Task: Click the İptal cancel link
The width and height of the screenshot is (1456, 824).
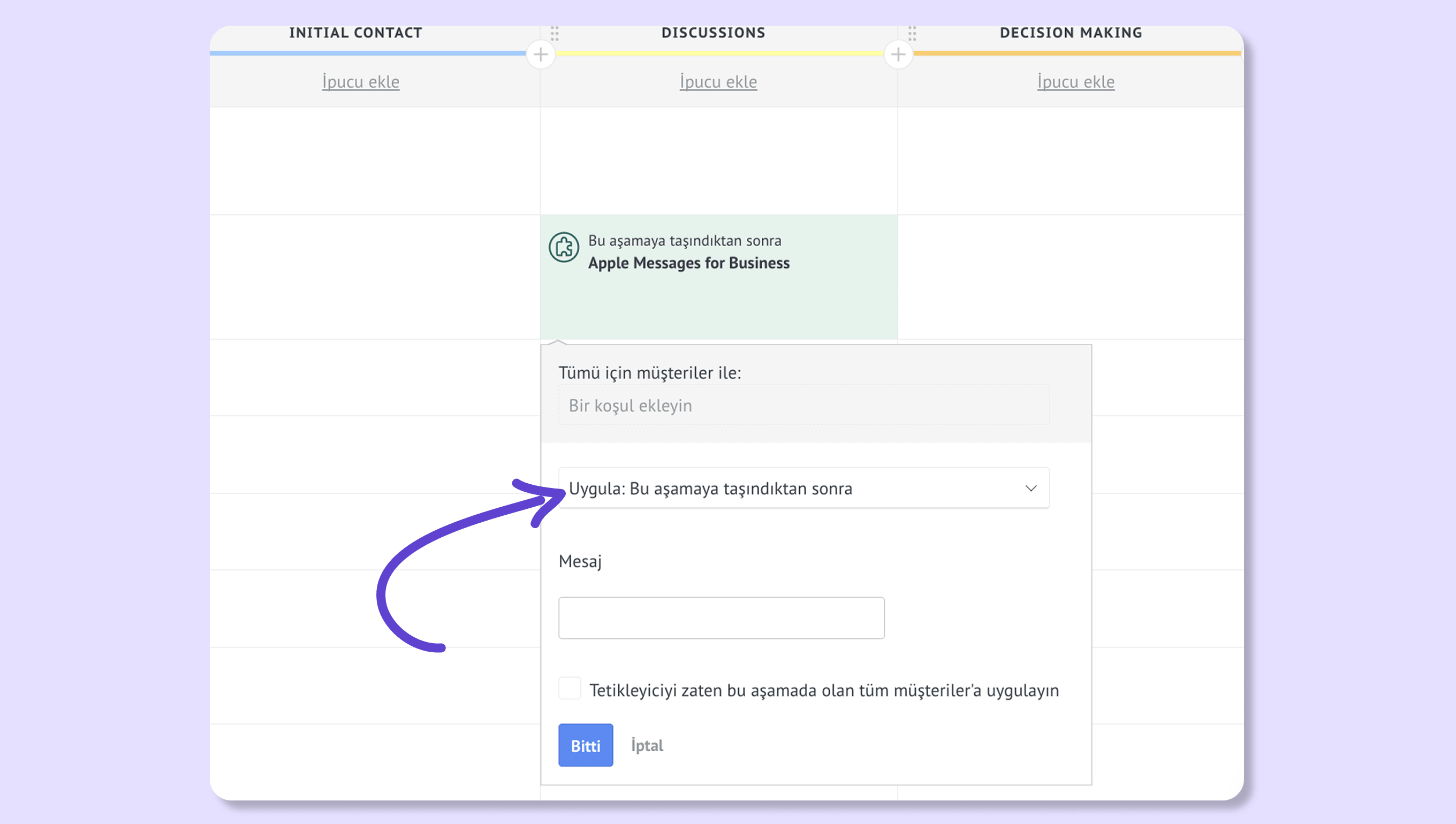Action: pyautogui.click(x=647, y=746)
